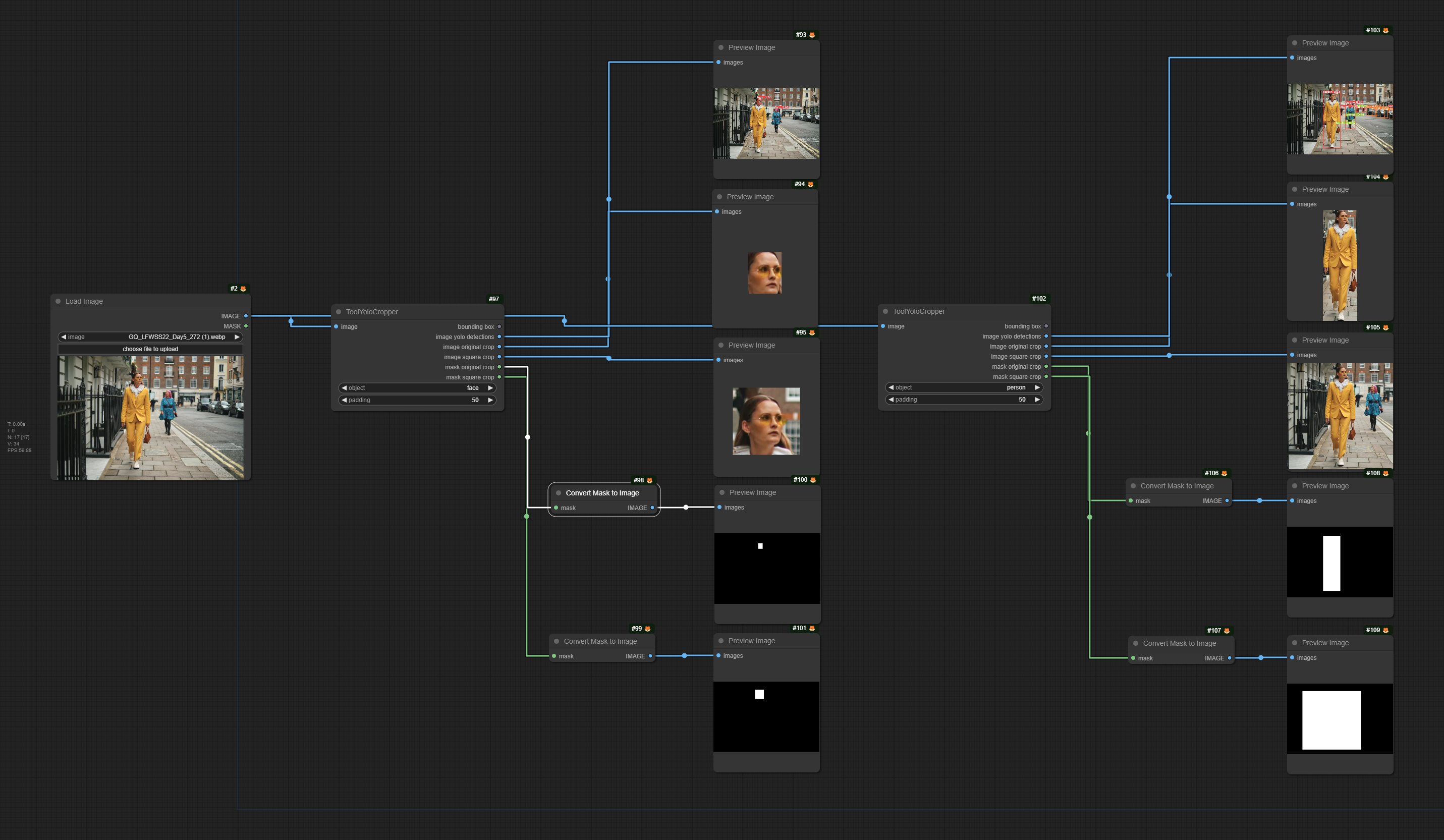Collapse the Load Image node via its title dot
Viewport: 1444px width, 840px height.
tap(58, 301)
